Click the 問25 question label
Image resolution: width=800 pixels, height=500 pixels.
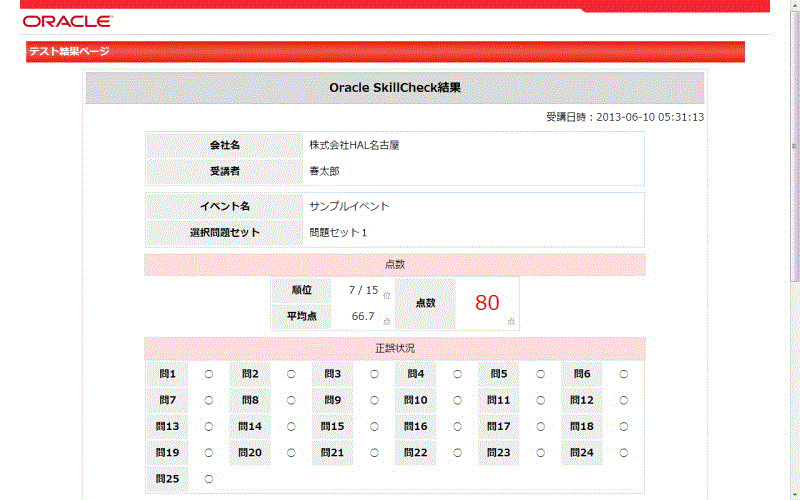click(167, 479)
